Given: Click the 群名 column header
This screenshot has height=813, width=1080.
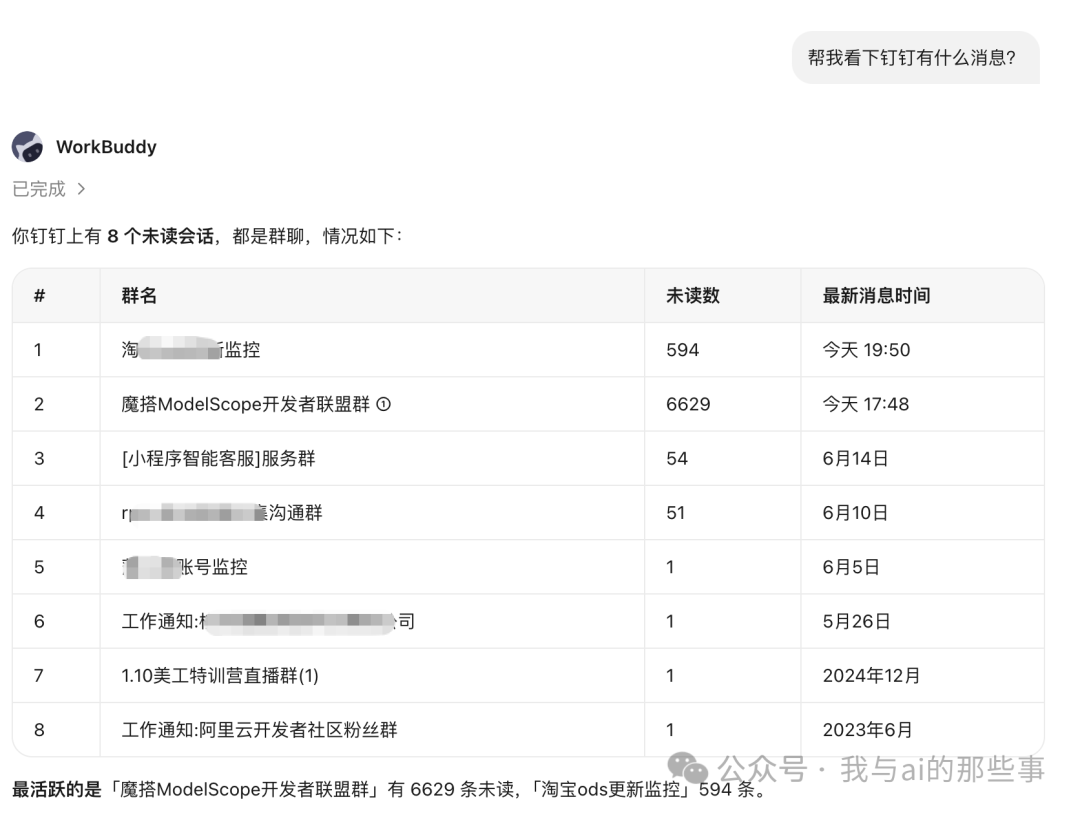Looking at the screenshot, I should click(139, 296).
